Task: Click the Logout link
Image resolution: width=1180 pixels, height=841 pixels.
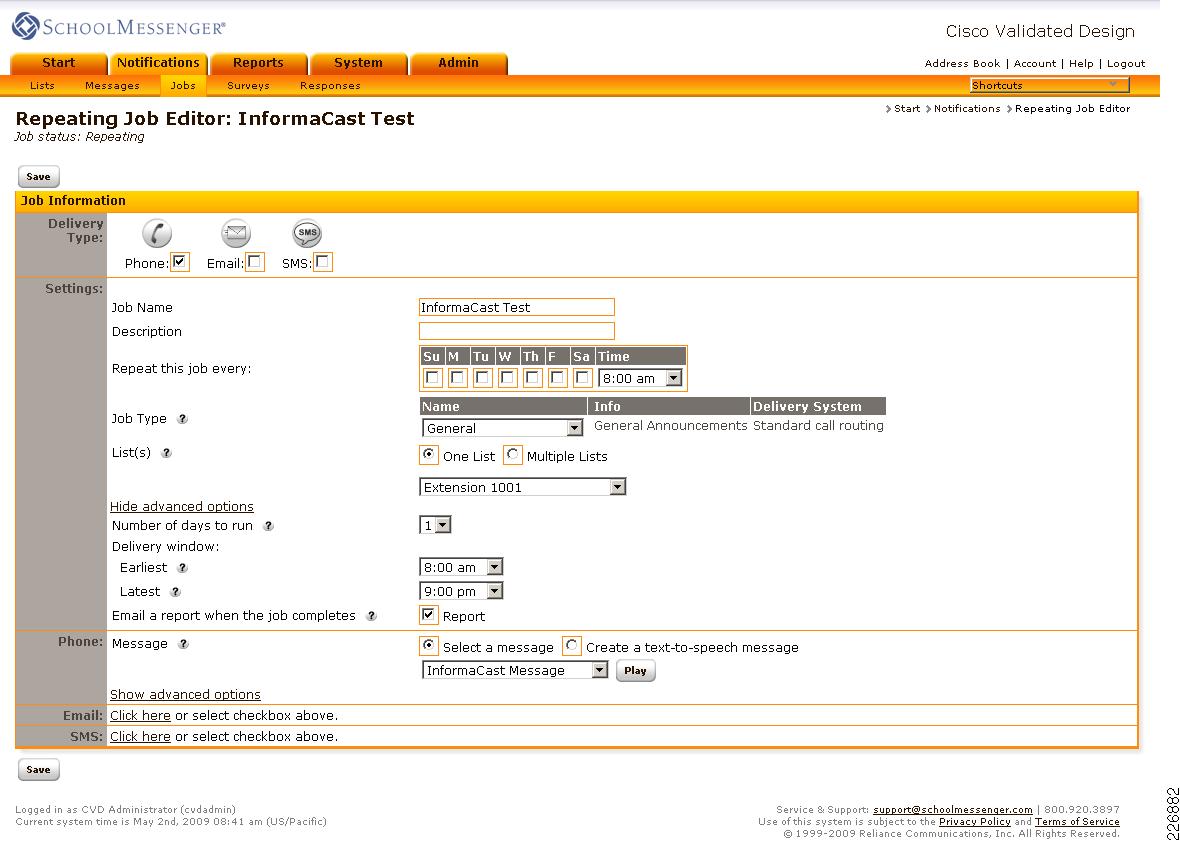Action: click(x=1126, y=64)
